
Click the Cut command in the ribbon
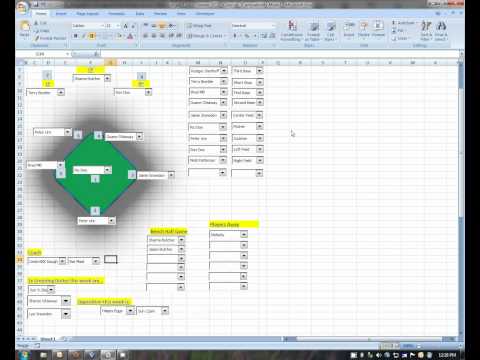41,23
